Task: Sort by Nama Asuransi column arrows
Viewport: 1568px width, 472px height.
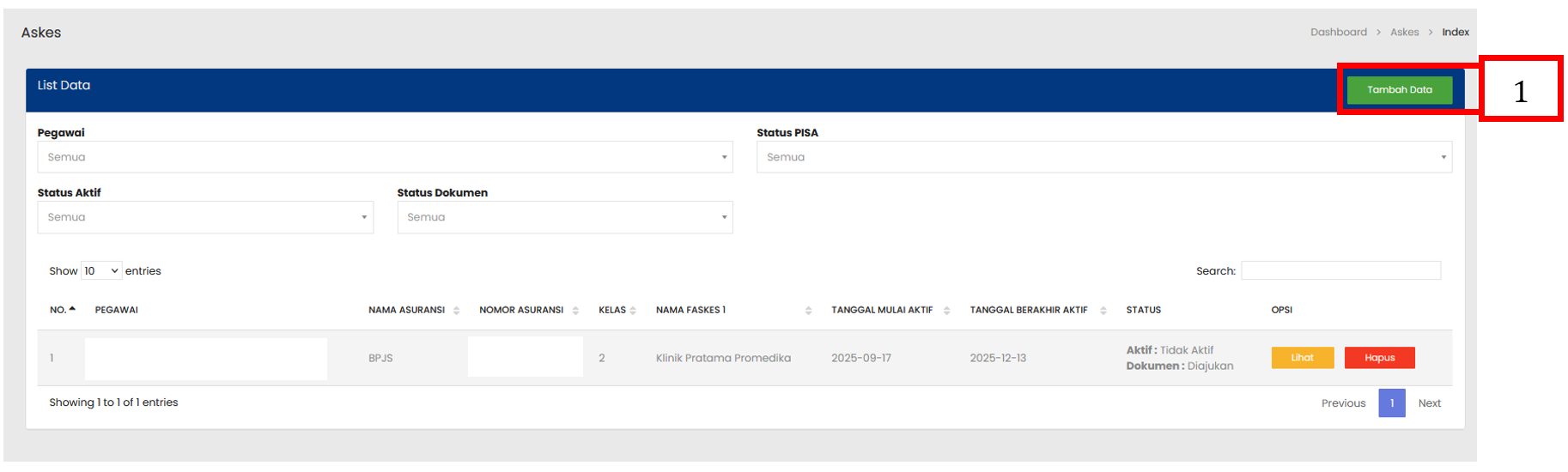Action: pyautogui.click(x=457, y=311)
